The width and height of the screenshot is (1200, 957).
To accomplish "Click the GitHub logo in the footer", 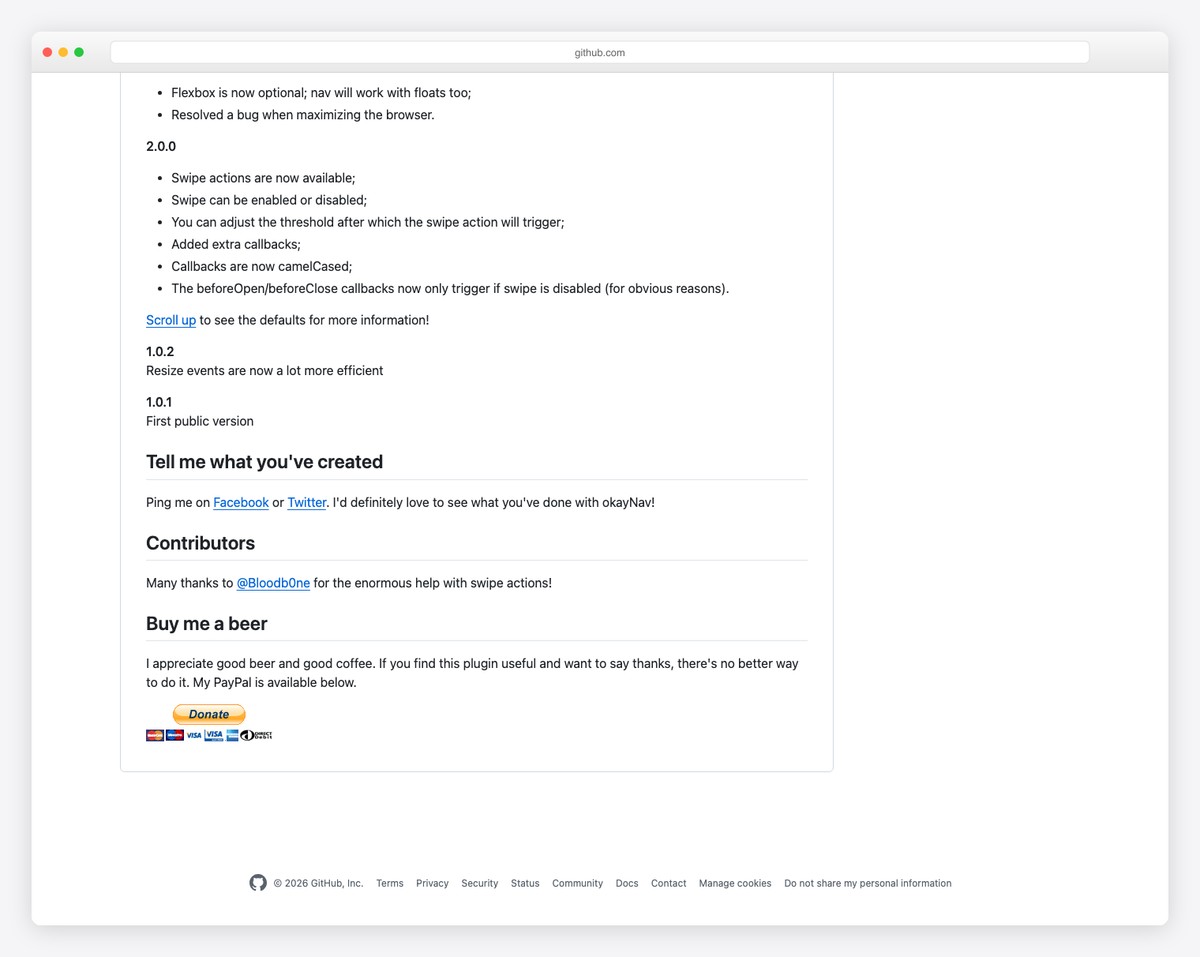I will tap(258, 883).
